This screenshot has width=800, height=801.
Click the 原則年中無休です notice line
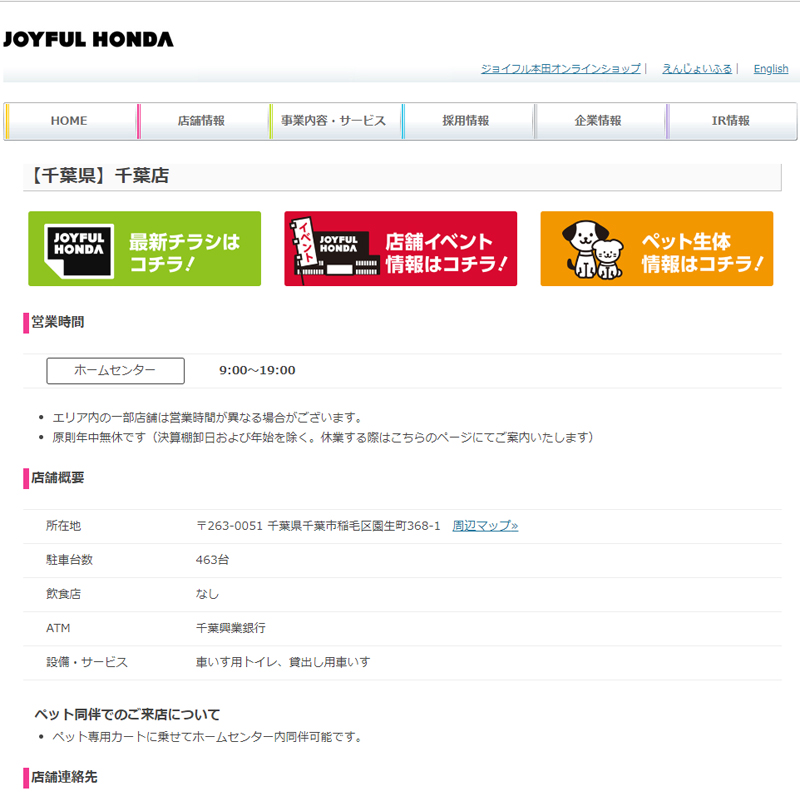324,438
